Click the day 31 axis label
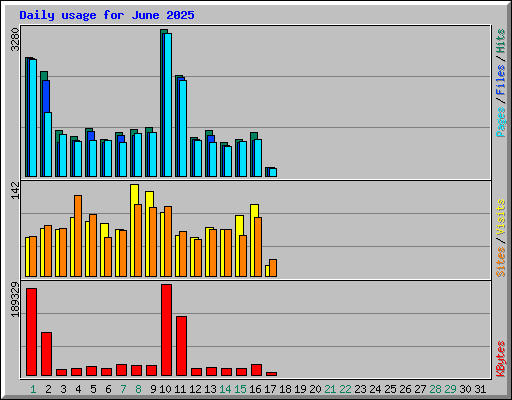Screen dimensions: 512x400 (480, 389)
